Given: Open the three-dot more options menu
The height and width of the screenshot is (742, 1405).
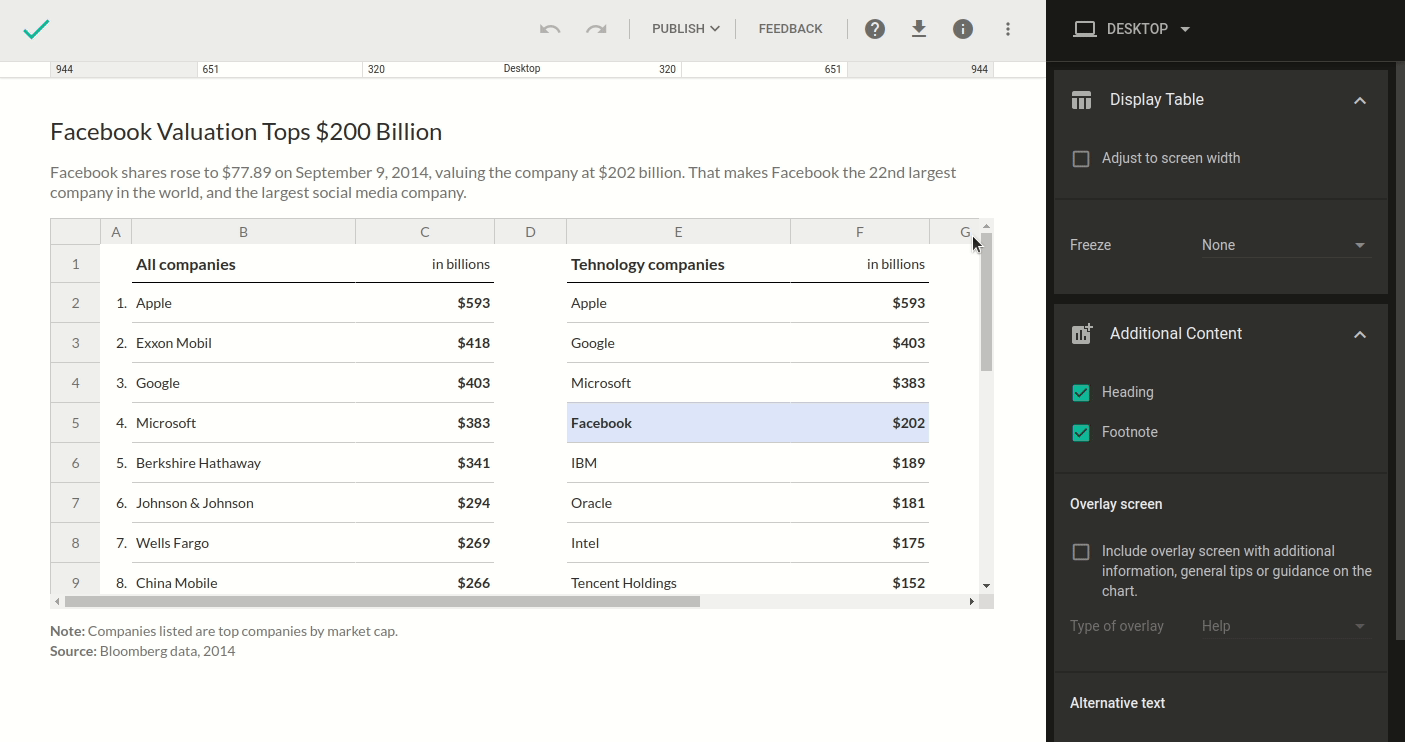Looking at the screenshot, I should pos(1008,29).
